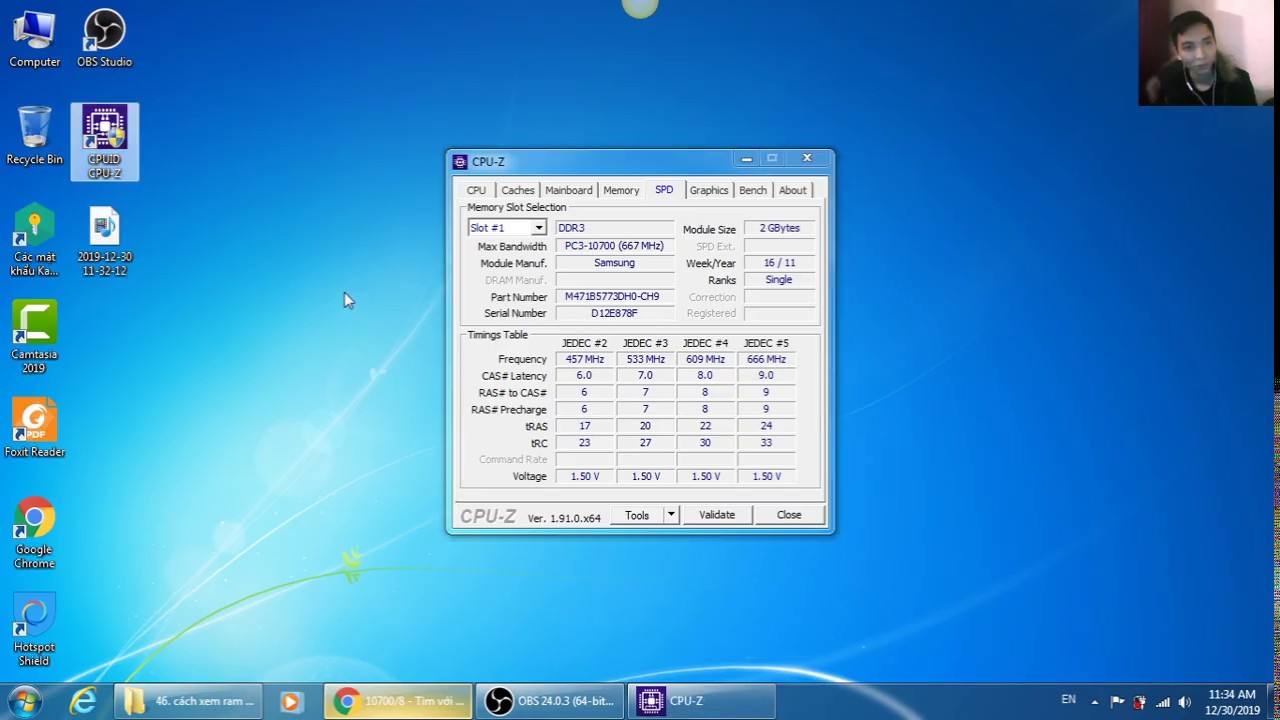The height and width of the screenshot is (720, 1280).
Task: Click the Ver. 1.91.0.x64 version text
Action: (x=564, y=518)
